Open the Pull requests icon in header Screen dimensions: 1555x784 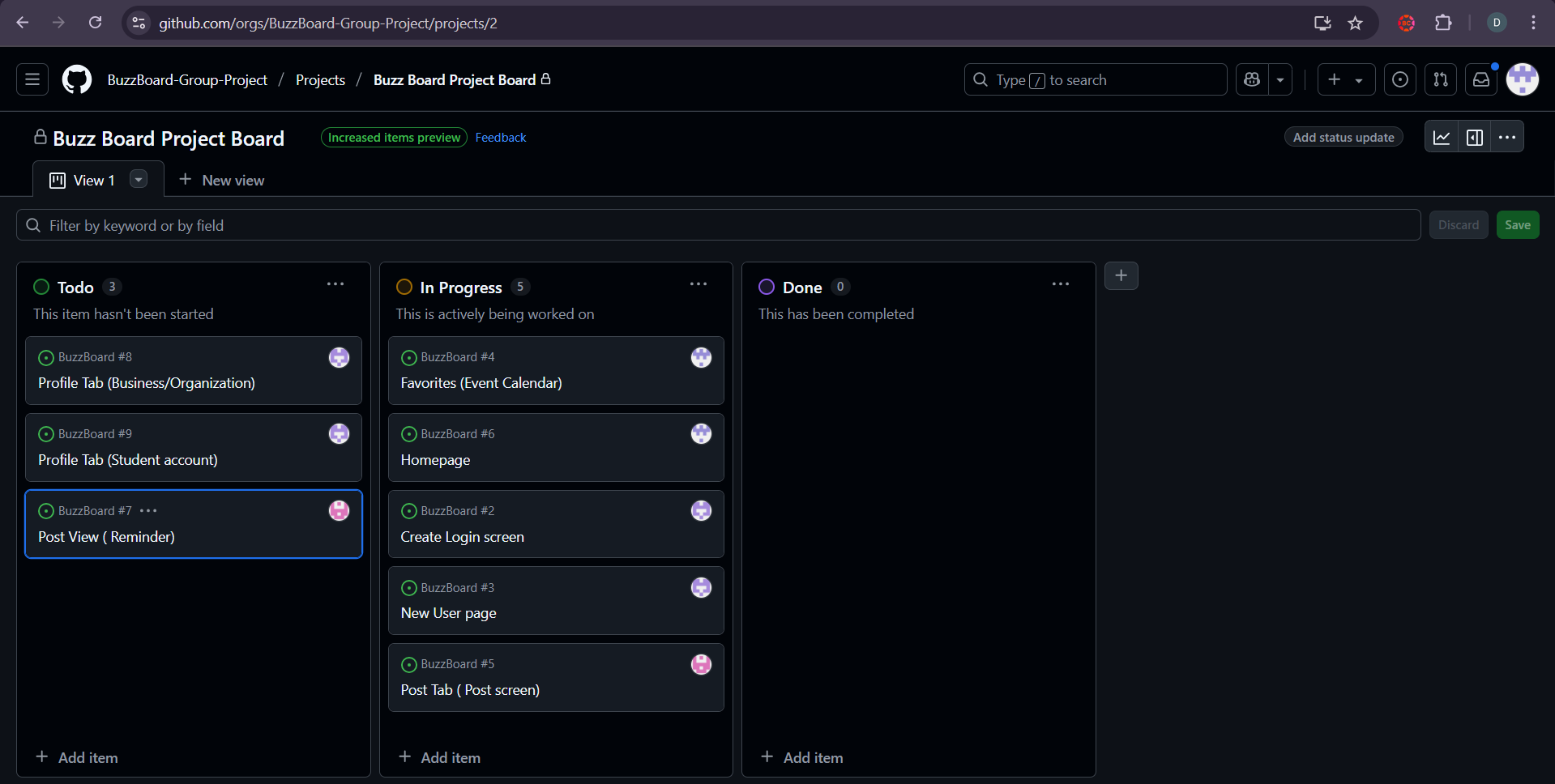tap(1441, 79)
